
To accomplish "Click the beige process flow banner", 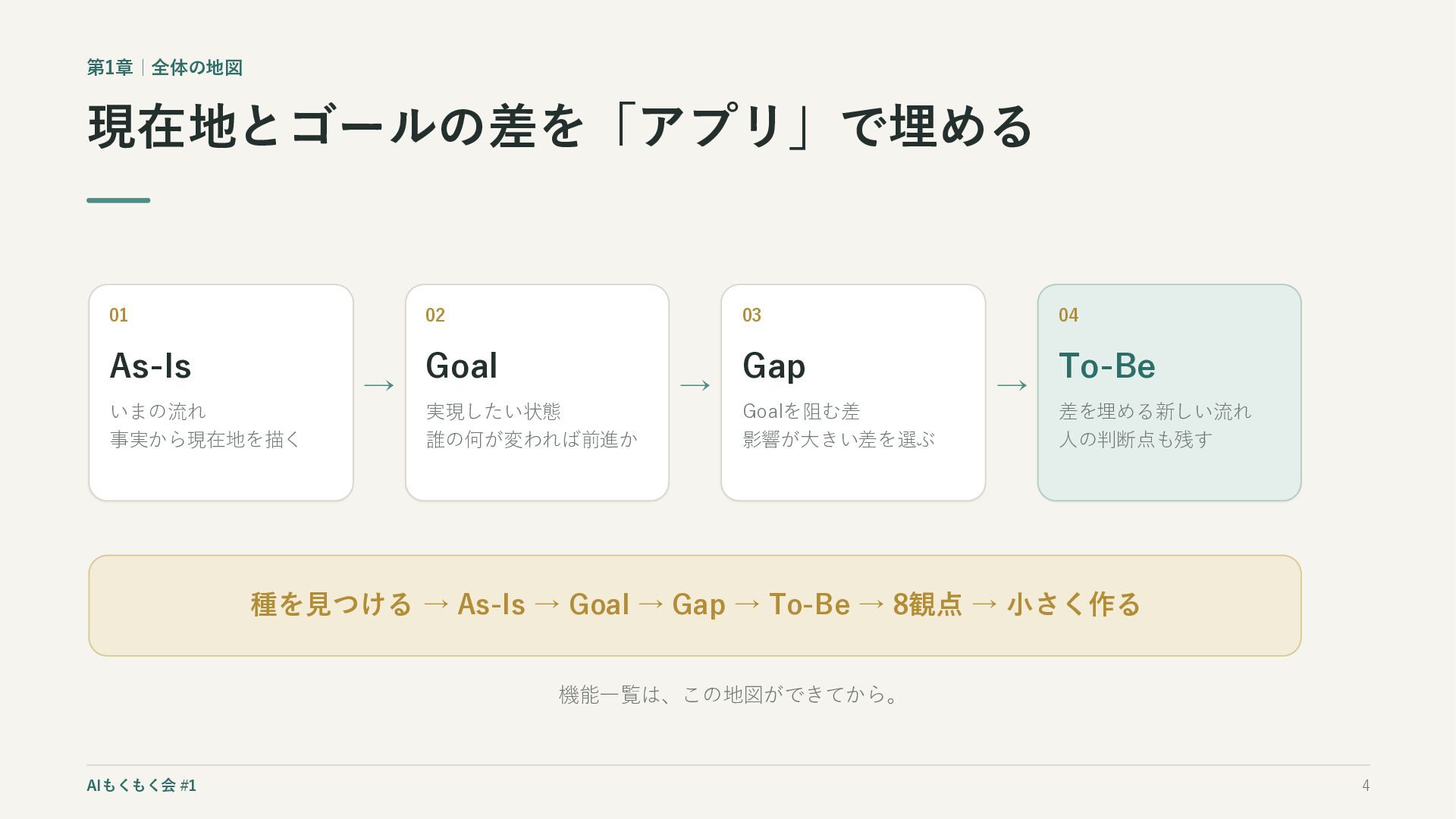I will point(695,605).
